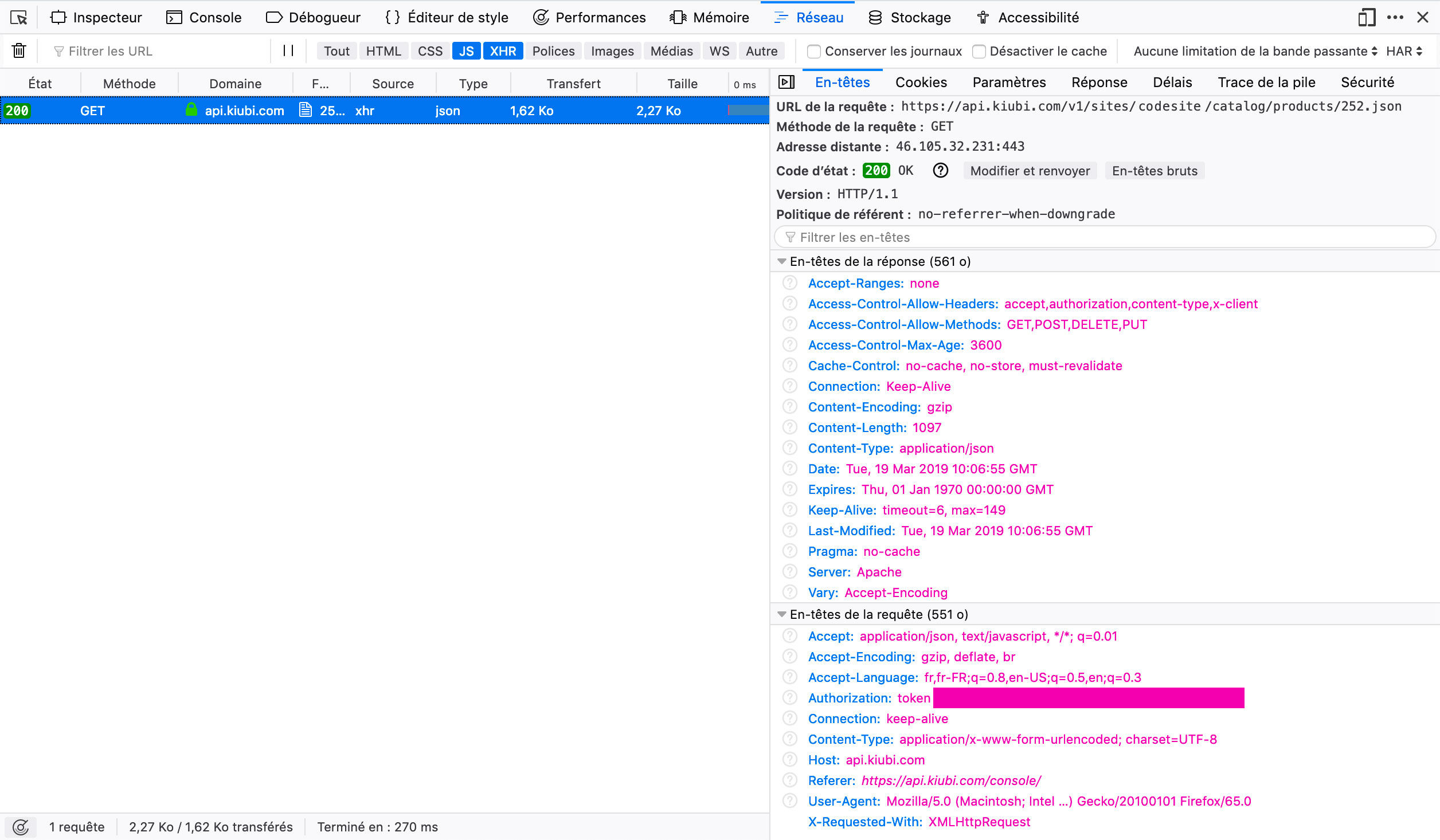
Task: Toggle the XHR filter button
Action: click(x=503, y=51)
